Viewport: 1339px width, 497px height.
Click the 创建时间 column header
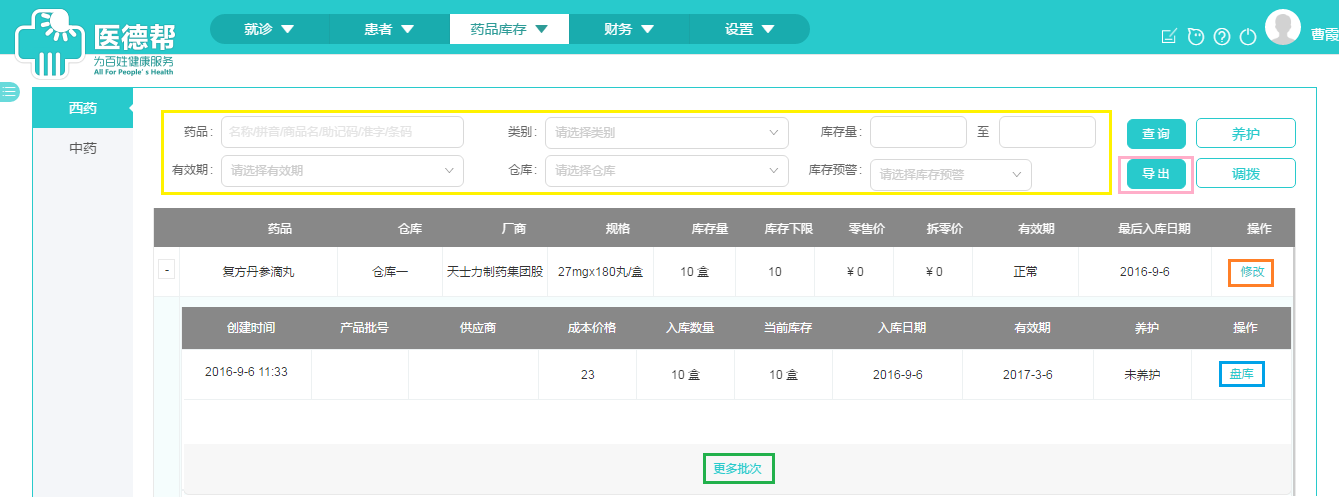(251, 328)
